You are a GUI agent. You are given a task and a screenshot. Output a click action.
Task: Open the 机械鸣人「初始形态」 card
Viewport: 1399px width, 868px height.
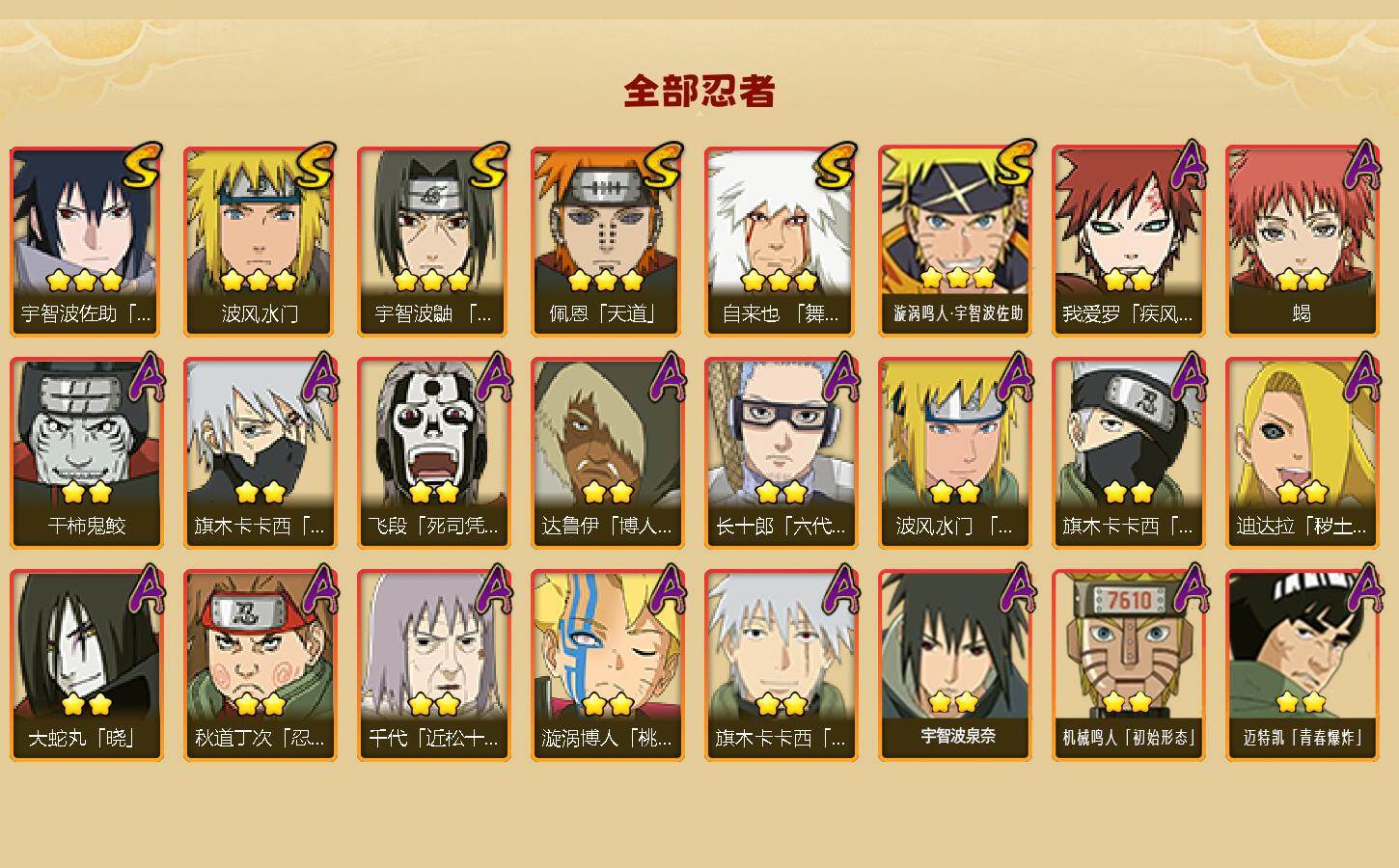[x=1128, y=665]
